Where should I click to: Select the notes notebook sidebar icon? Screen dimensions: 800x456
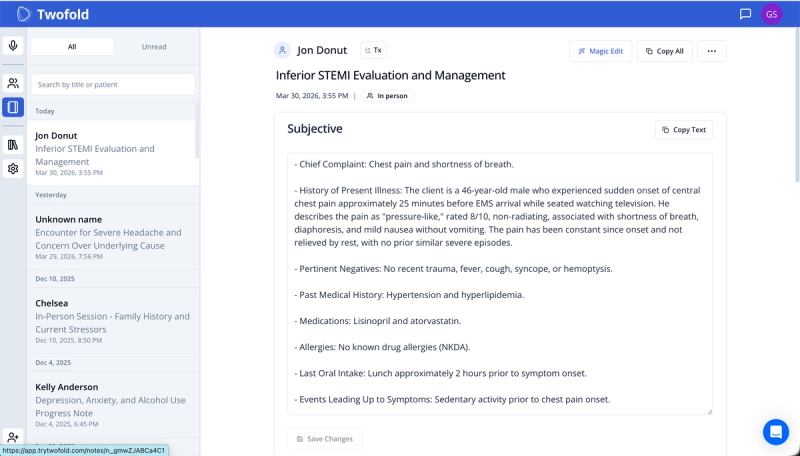[x=13, y=107]
